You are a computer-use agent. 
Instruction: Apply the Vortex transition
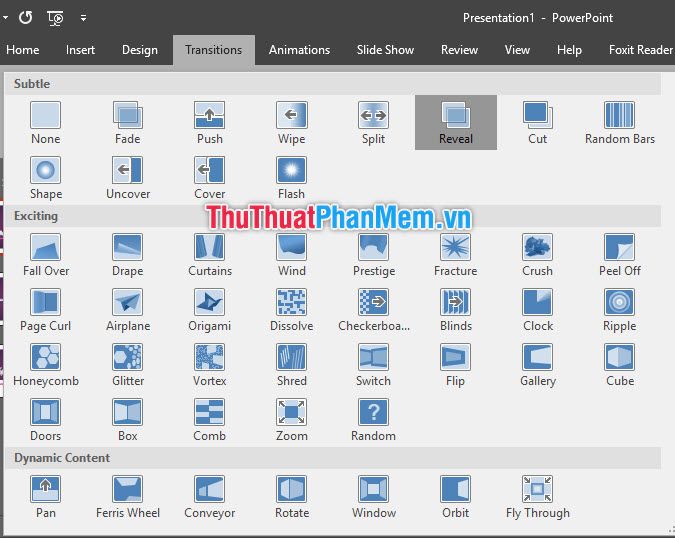pos(210,365)
